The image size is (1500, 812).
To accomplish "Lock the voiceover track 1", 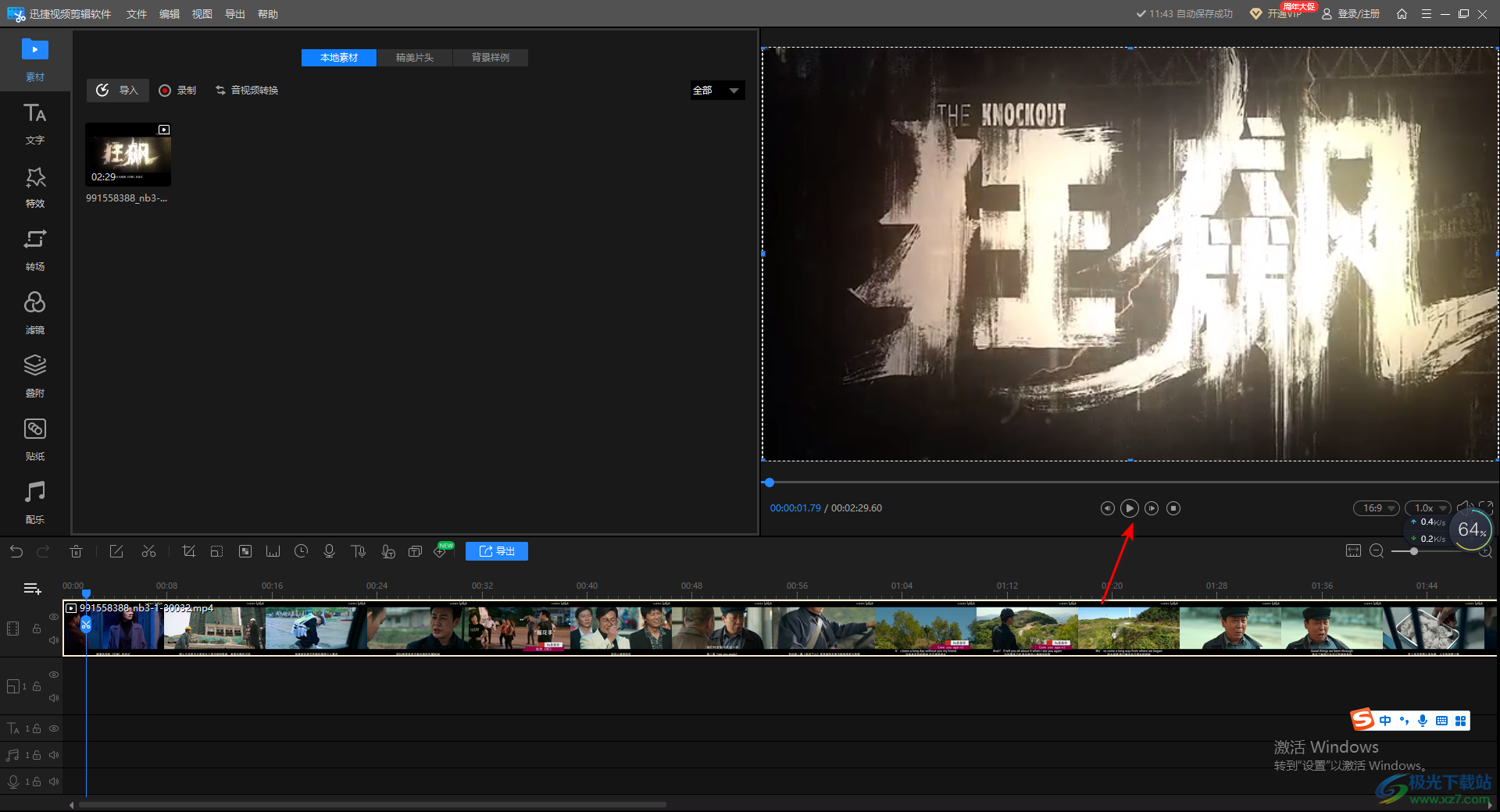I will (37, 782).
